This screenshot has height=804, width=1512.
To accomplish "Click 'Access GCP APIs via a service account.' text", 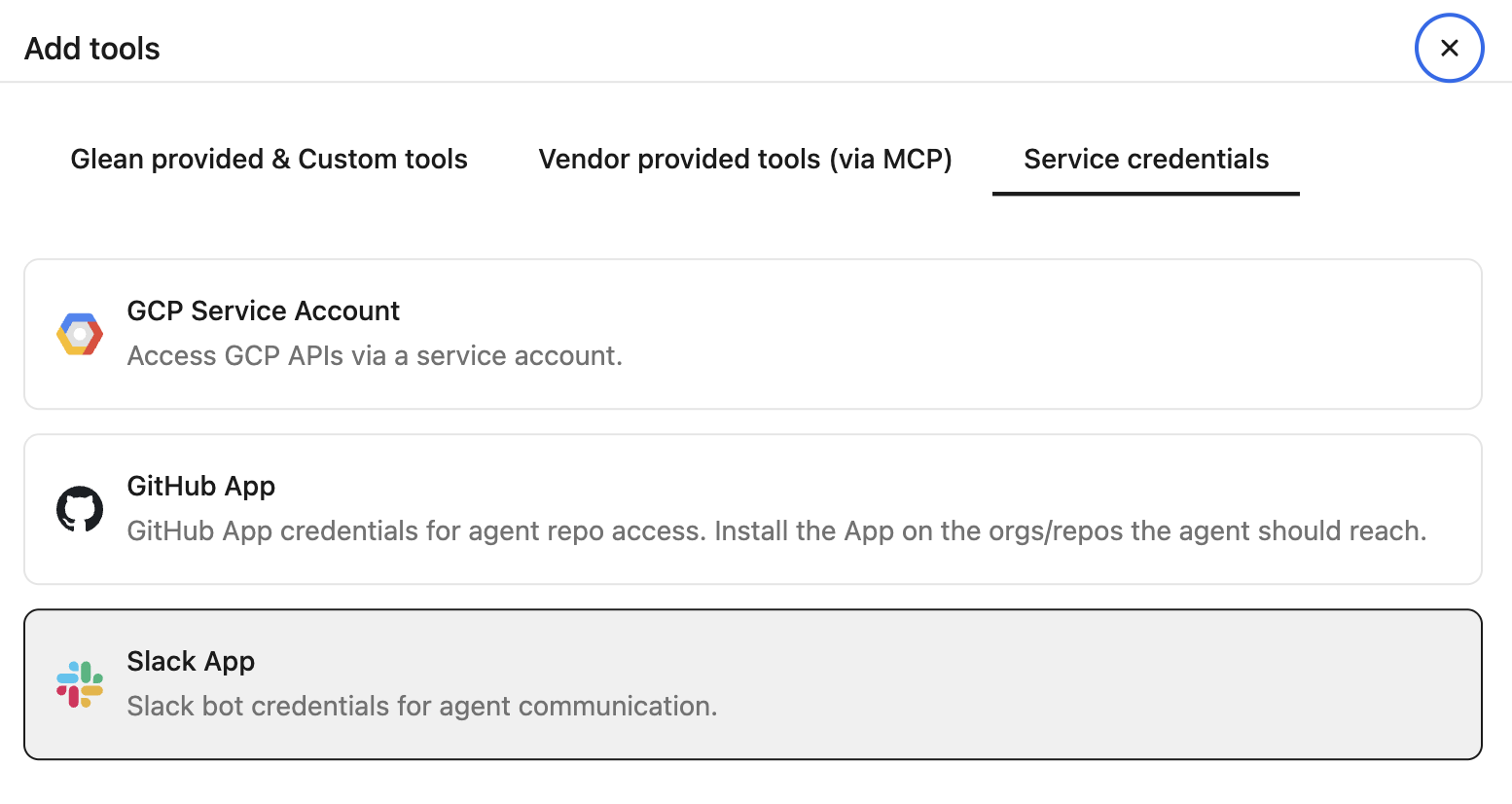I will coord(375,355).
